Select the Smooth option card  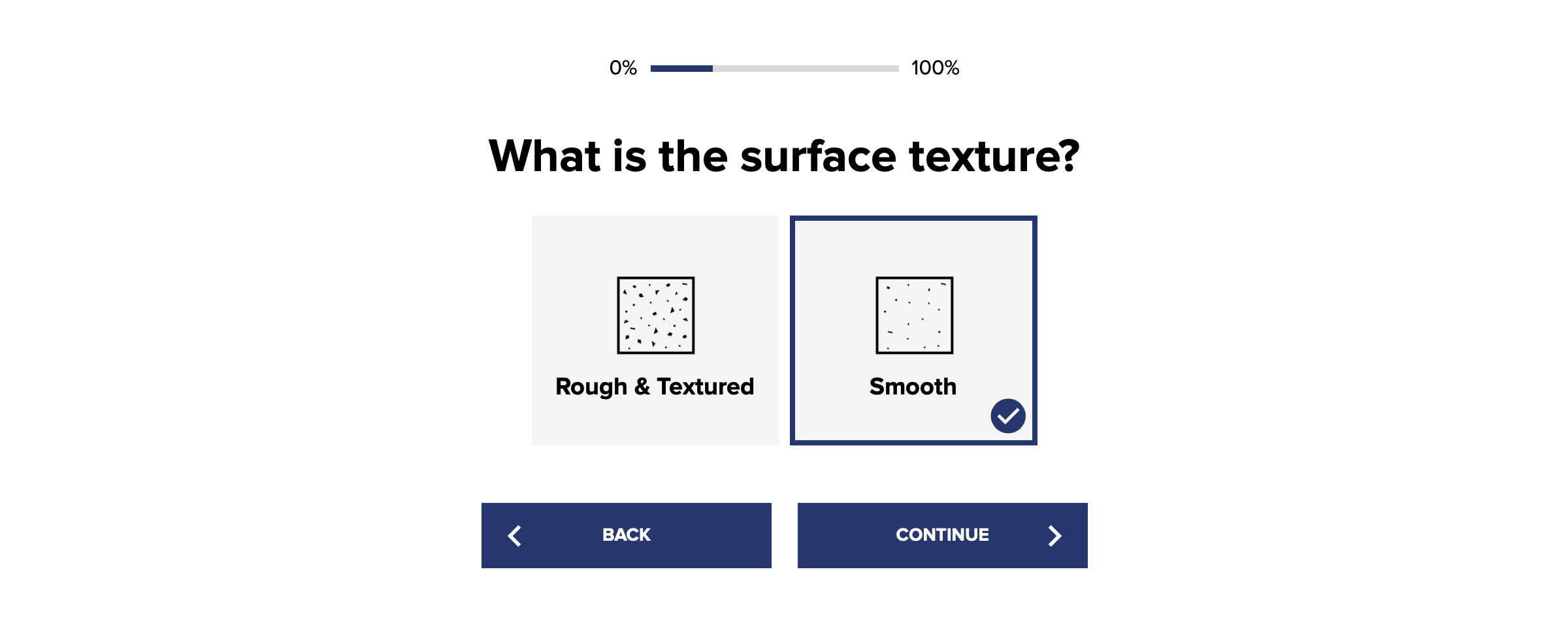[x=913, y=330]
